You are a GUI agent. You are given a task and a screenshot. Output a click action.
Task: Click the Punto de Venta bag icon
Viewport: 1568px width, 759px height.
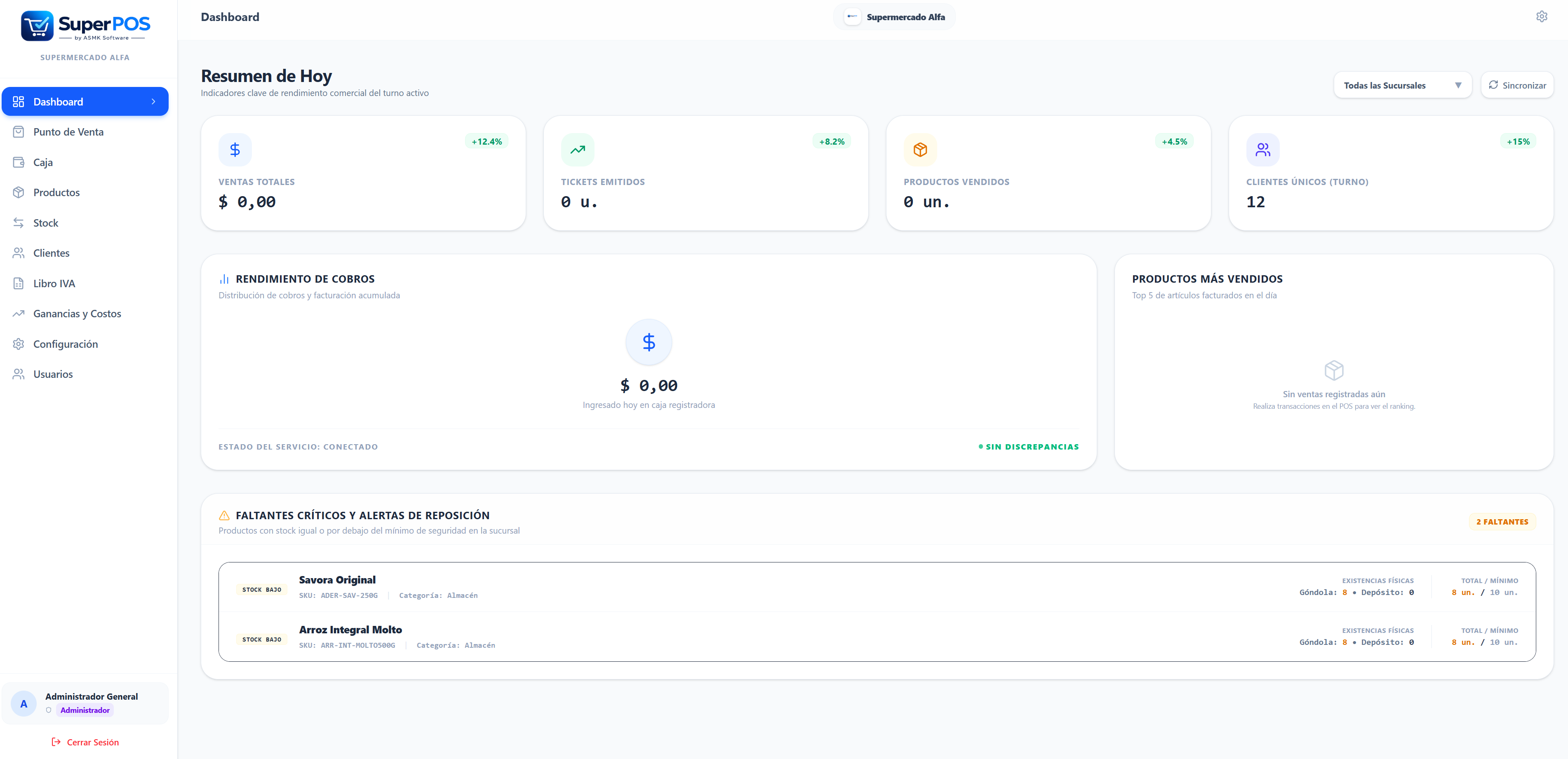18,132
